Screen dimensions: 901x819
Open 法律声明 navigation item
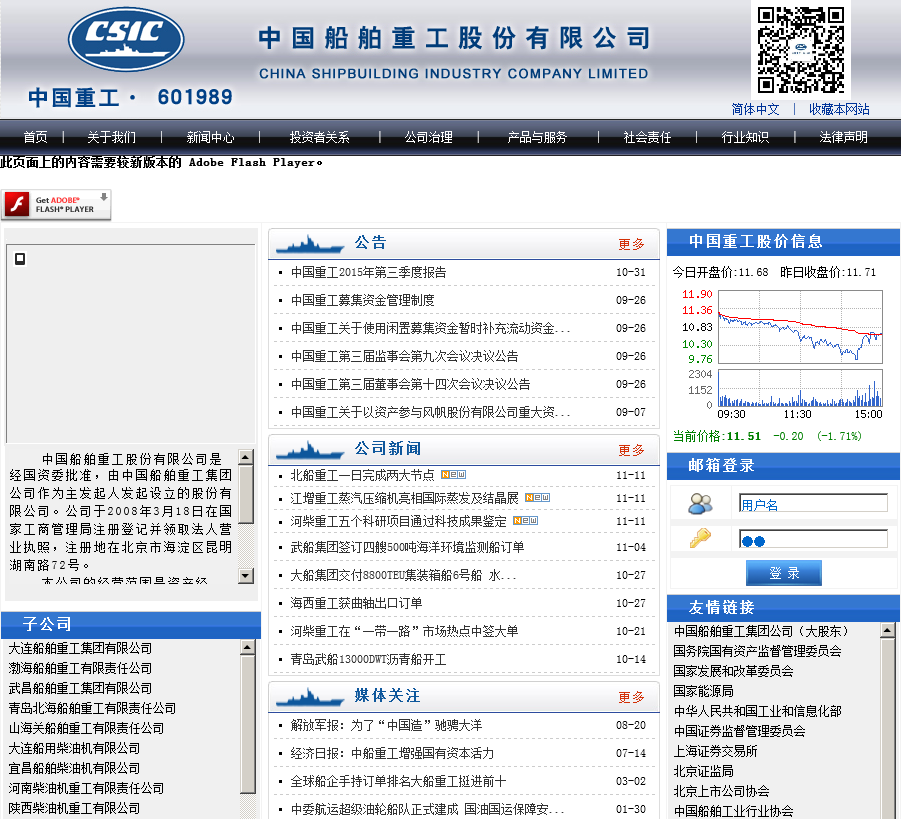coord(843,137)
